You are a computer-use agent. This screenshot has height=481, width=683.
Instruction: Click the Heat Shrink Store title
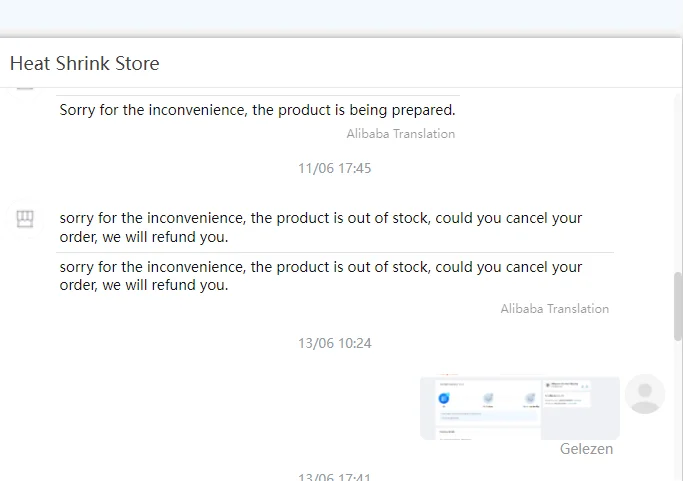tap(84, 64)
